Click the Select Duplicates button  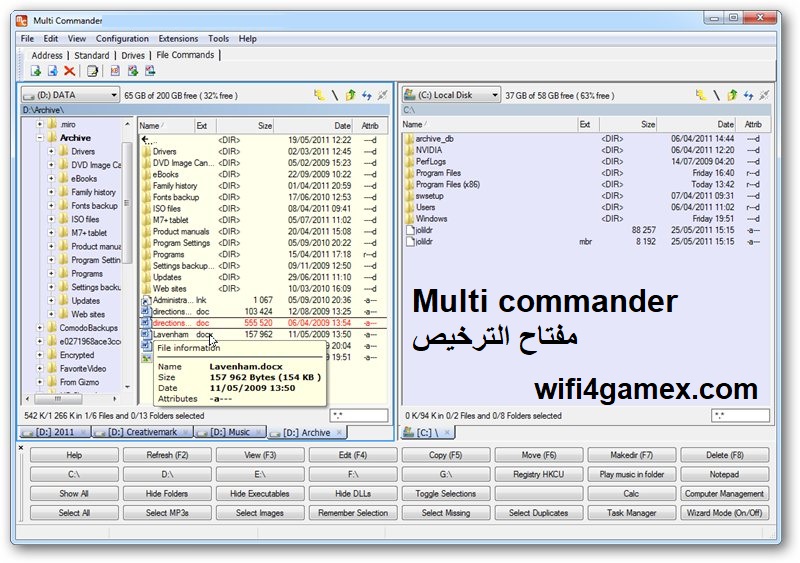[539, 513]
